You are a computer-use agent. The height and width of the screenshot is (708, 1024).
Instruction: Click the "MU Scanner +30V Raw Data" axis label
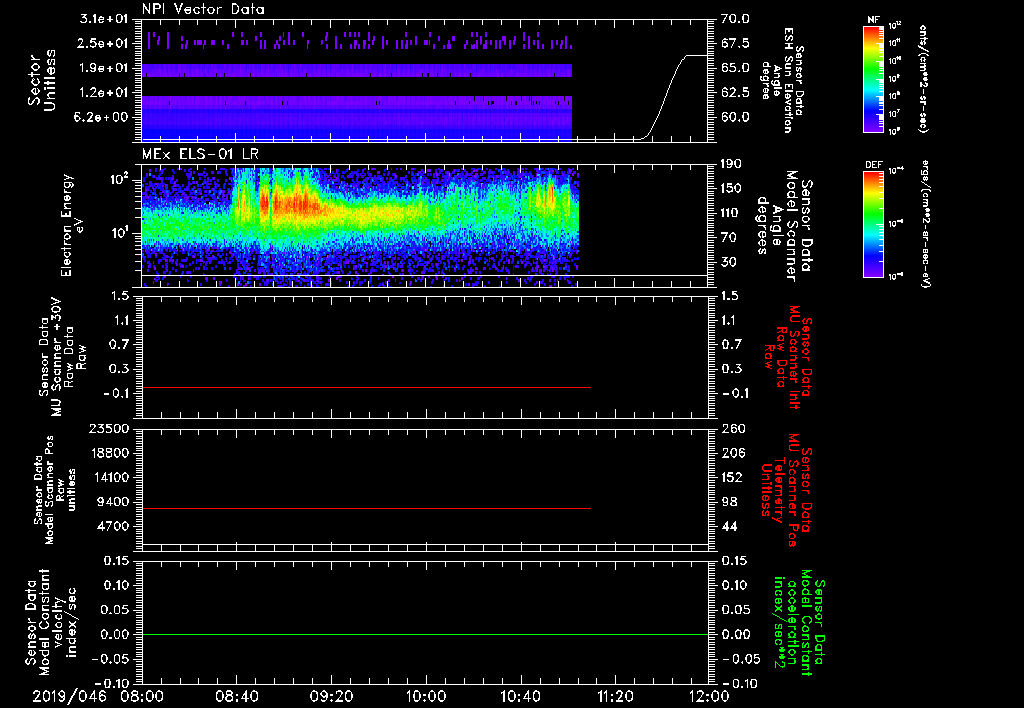coord(62,357)
